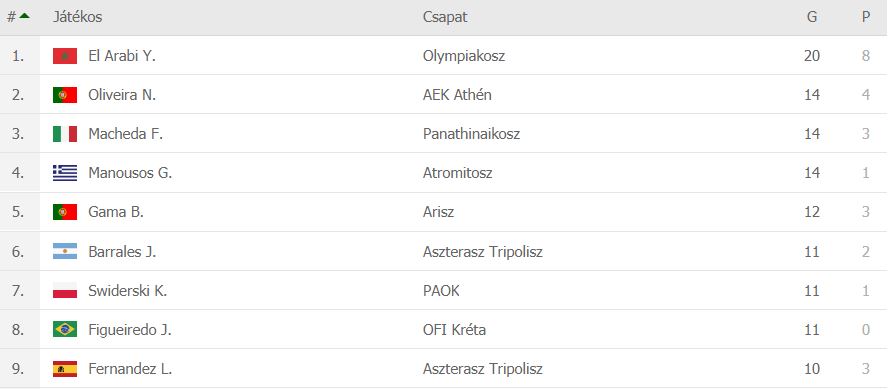Viewport: 889px width, 389px height.
Task: Click the Poland flag beside Swiderski K.
Action: pyautogui.click(x=65, y=290)
